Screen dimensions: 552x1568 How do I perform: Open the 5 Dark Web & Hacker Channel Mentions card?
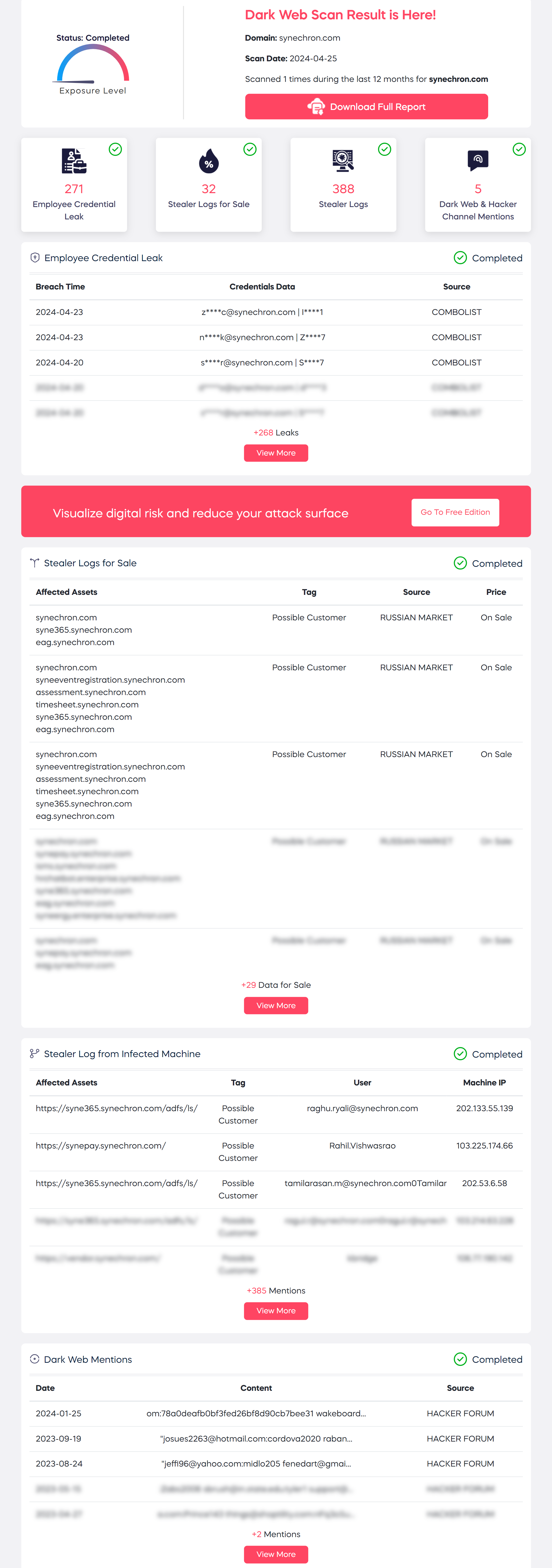click(478, 184)
